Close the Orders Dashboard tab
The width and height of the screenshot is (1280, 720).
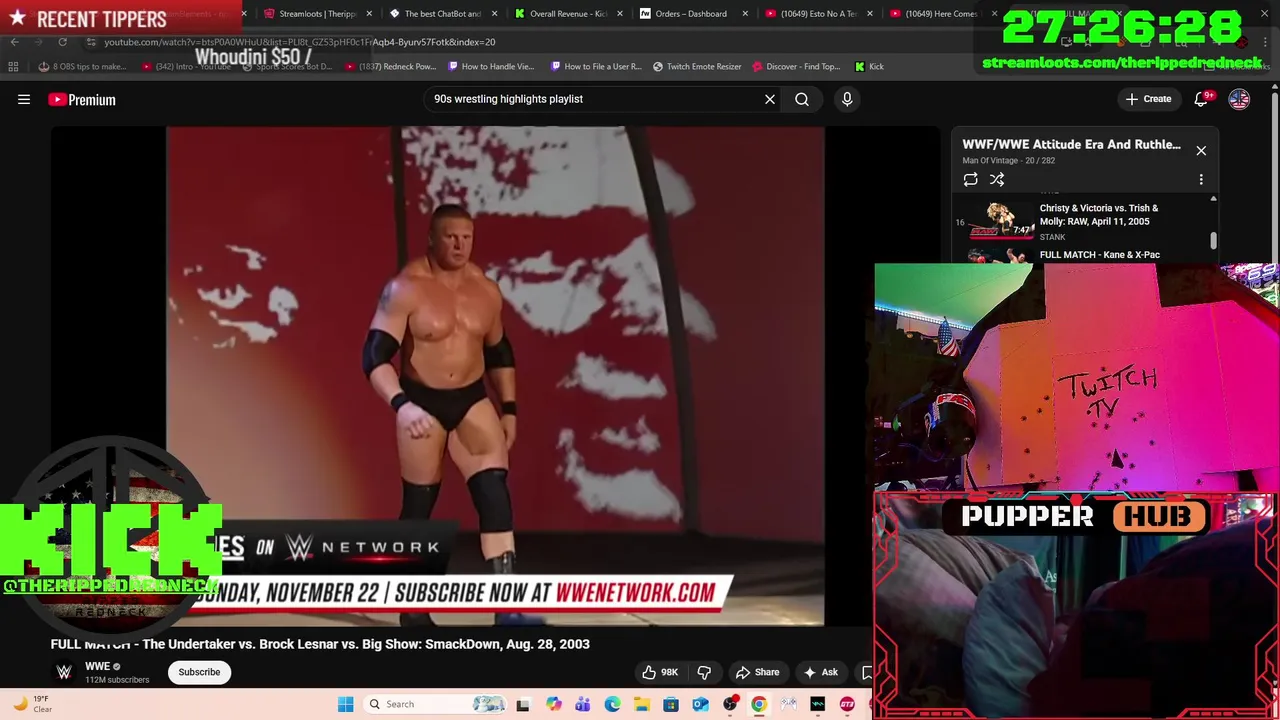click(745, 14)
